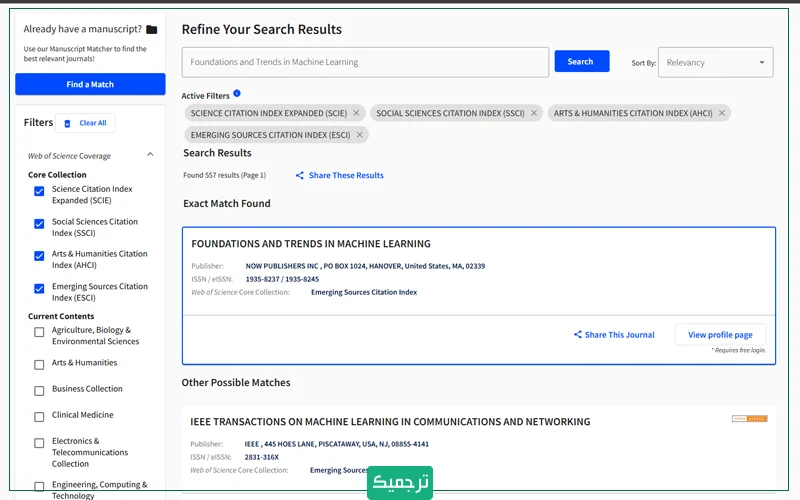Uncheck Social Sciences Citation Index checkbox
The width and height of the screenshot is (800, 500).
tap(39, 224)
